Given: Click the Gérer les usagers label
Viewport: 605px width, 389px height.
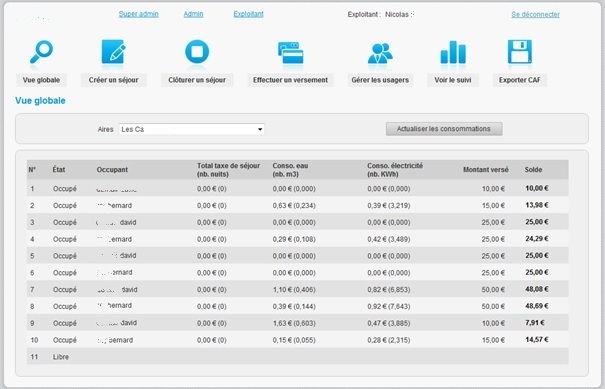Looking at the screenshot, I should click(x=380, y=80).
